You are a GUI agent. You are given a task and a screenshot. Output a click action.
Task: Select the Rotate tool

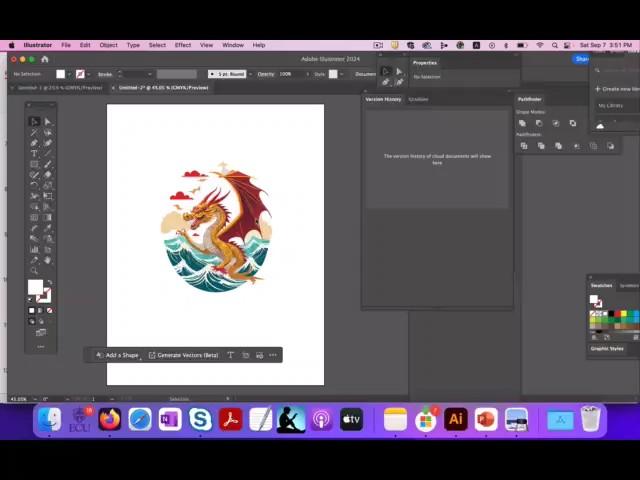(34, 185)
